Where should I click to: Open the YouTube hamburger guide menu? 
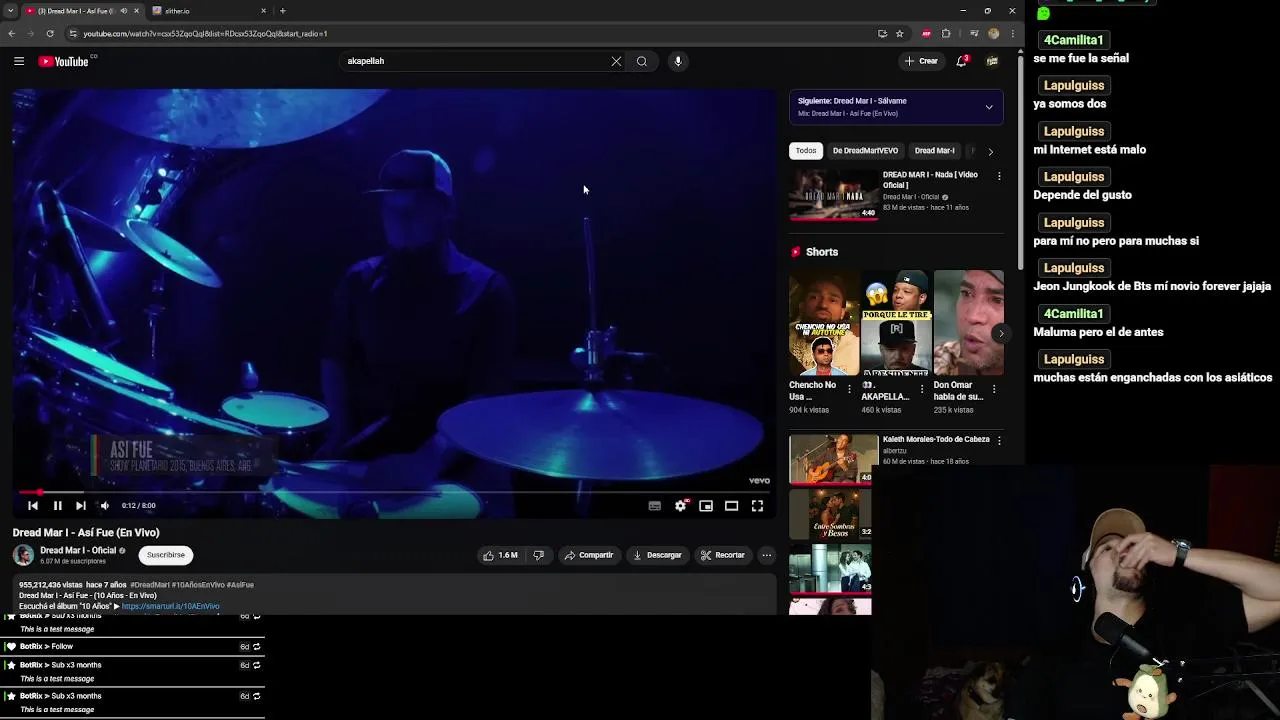tap(19, 61)
